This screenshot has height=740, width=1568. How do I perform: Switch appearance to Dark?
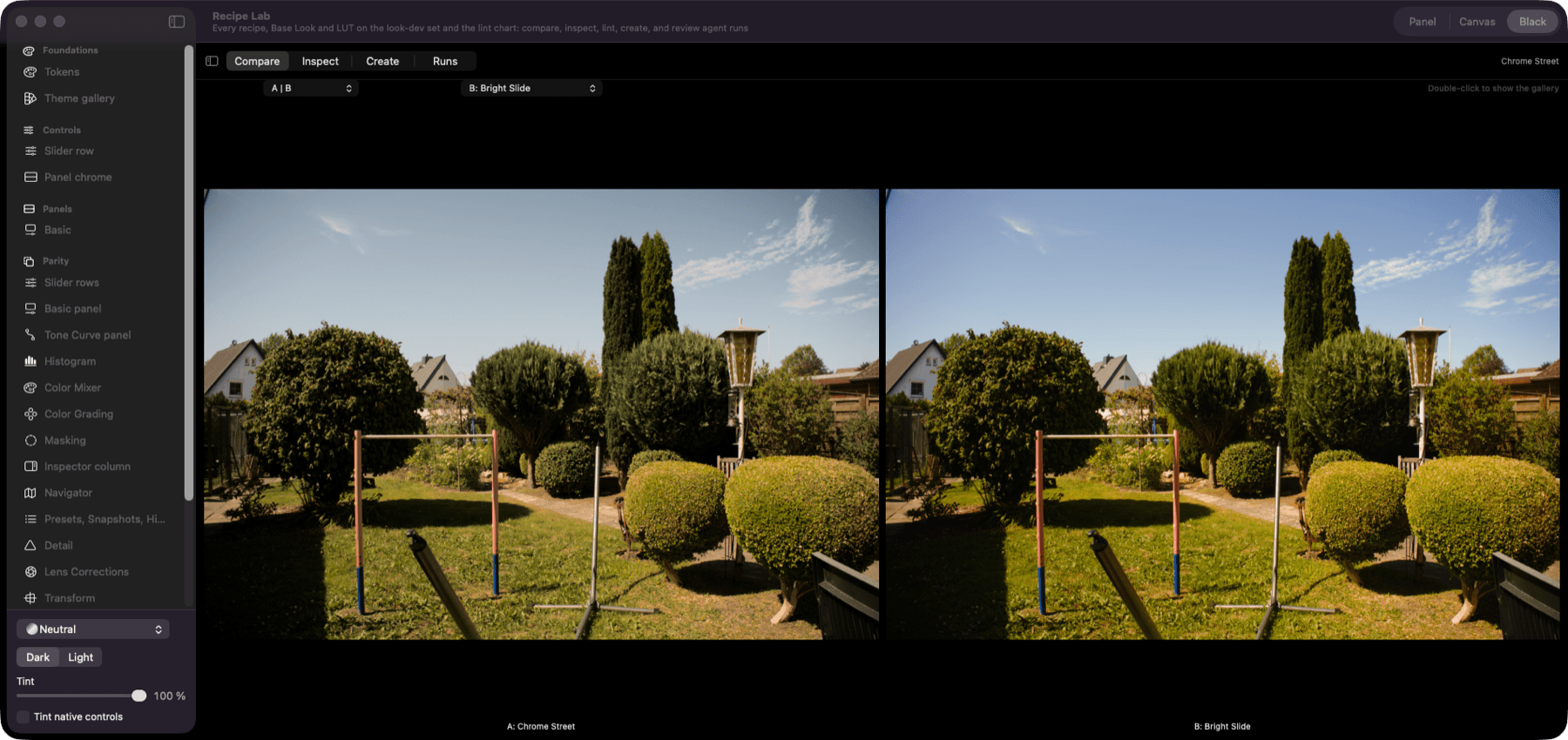(37, 657)
